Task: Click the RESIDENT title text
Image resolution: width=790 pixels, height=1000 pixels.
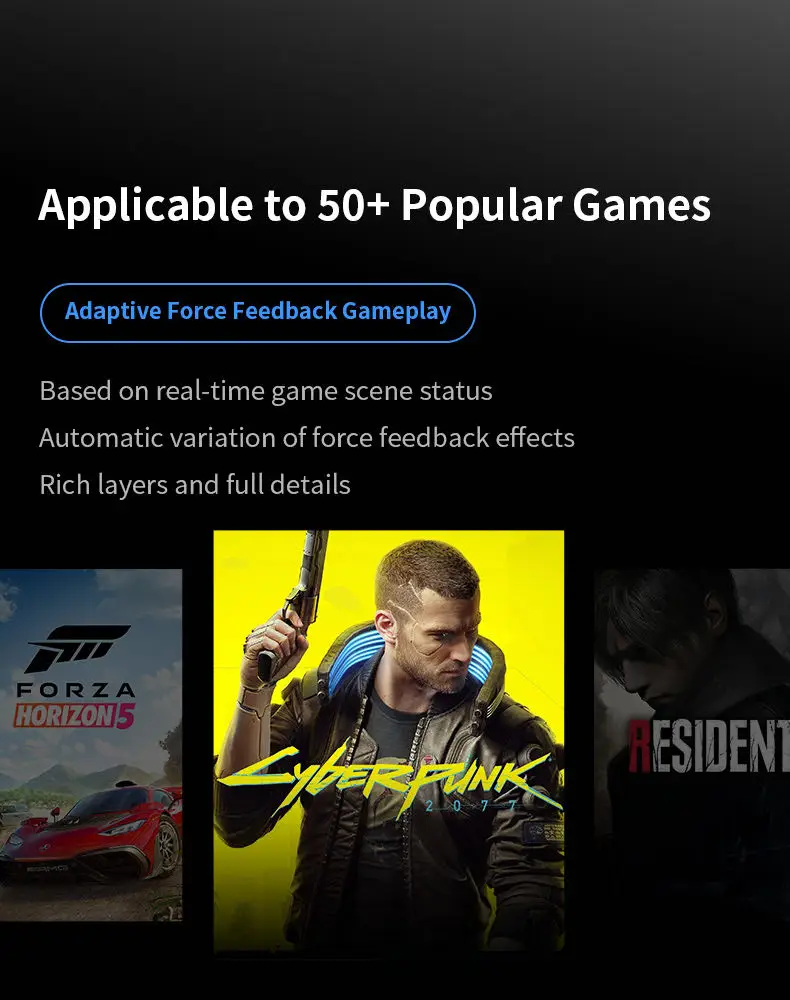Action: tap(708, 745)
